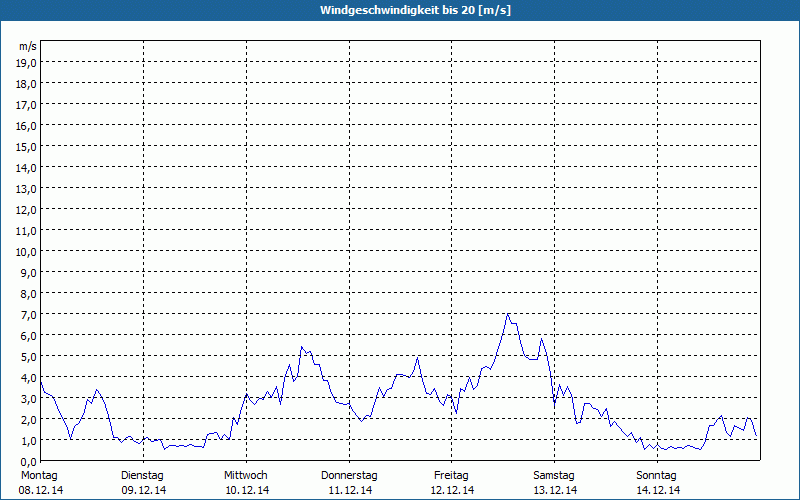Viewport: 800px width, 500px height.
Task: Click the date 09.12.14
Action: click(x=144, y=490)
